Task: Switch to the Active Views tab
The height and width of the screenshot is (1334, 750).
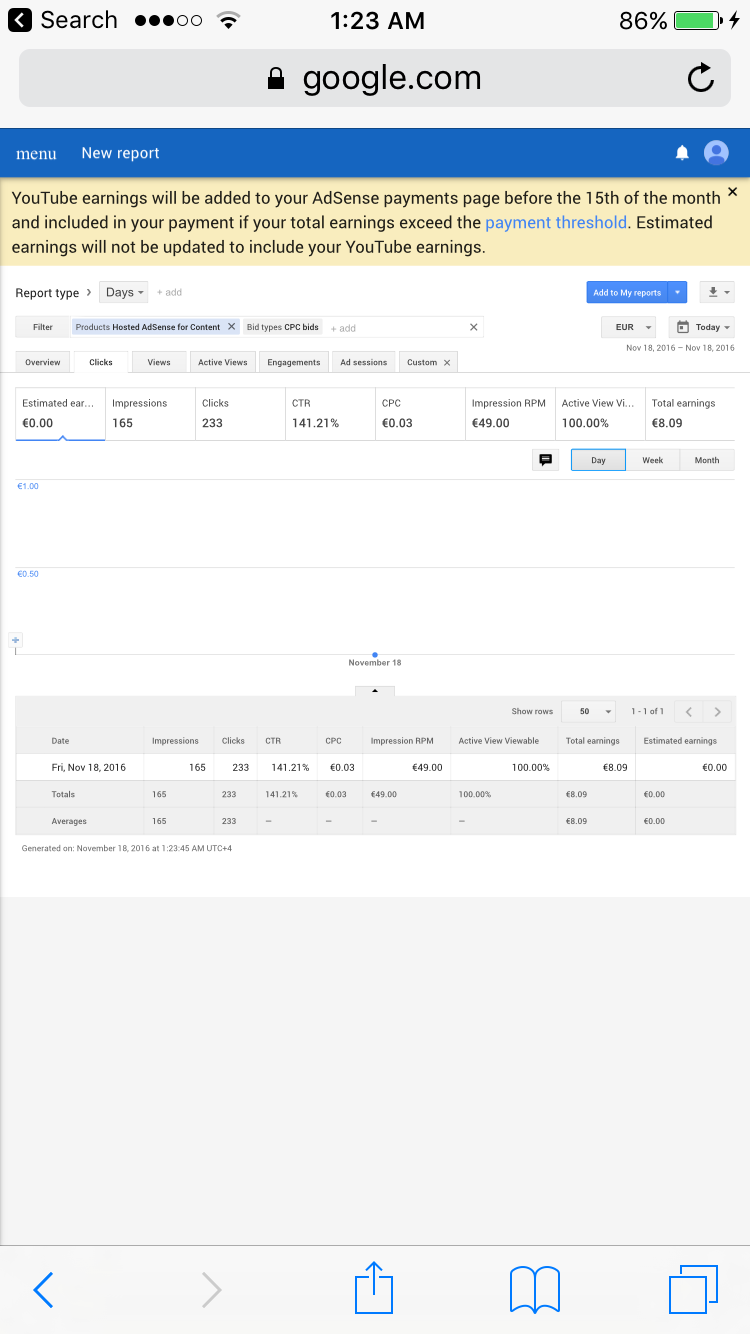Action: point(222,362)
